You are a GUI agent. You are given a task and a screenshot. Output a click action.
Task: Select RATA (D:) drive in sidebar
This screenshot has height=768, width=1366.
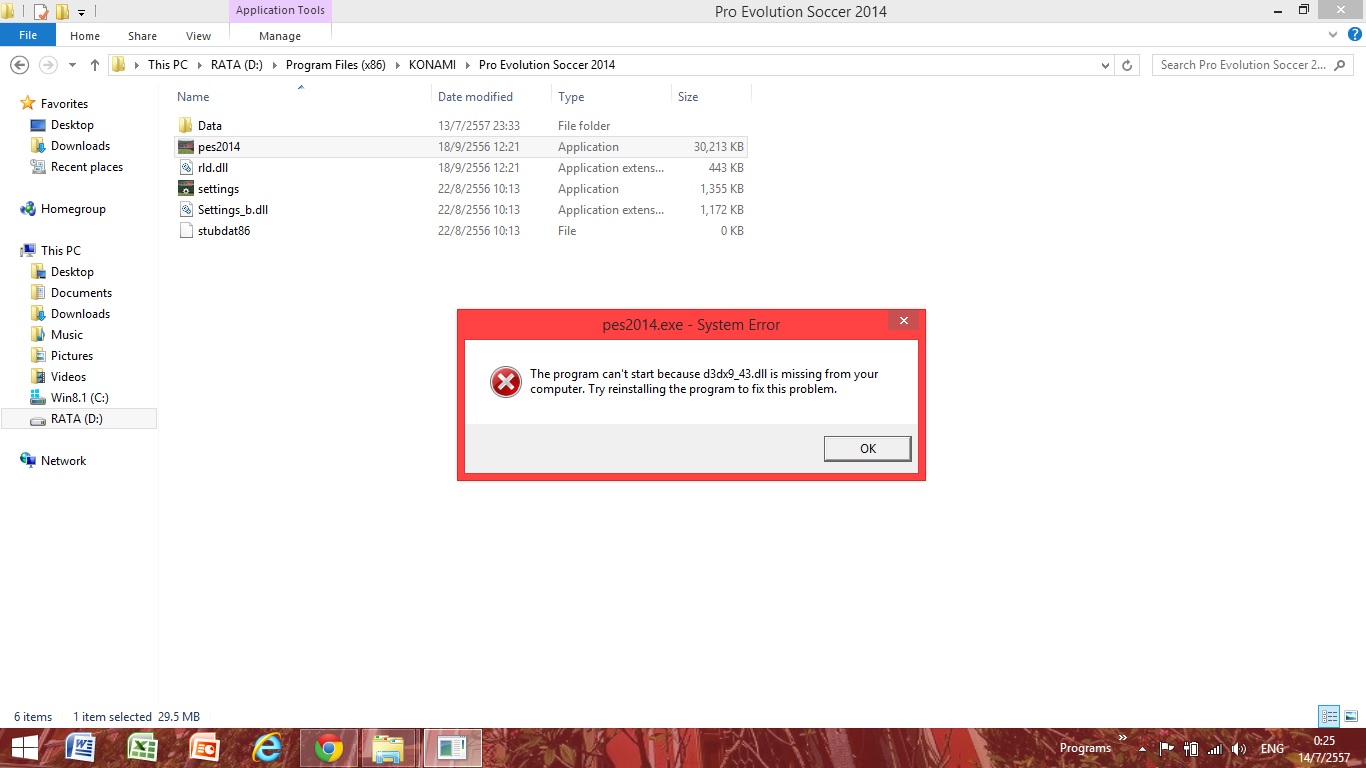point(79,419)
